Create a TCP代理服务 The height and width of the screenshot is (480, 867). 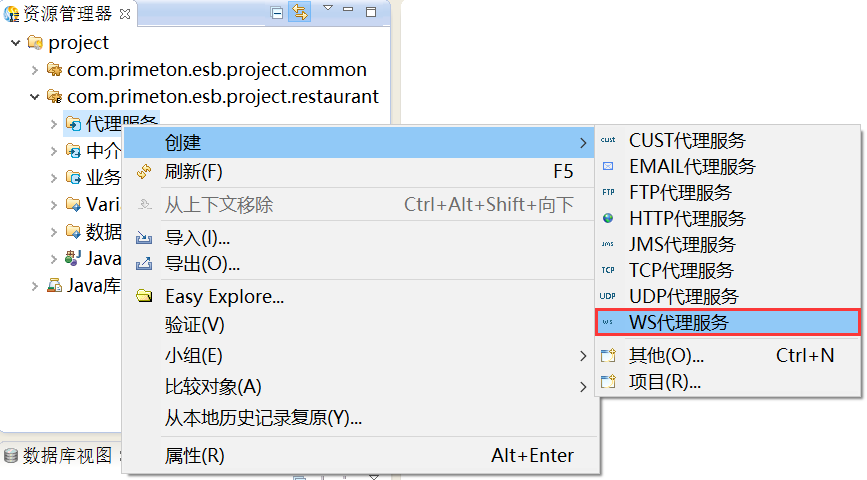pyautogui.click(x=728, y=270)
